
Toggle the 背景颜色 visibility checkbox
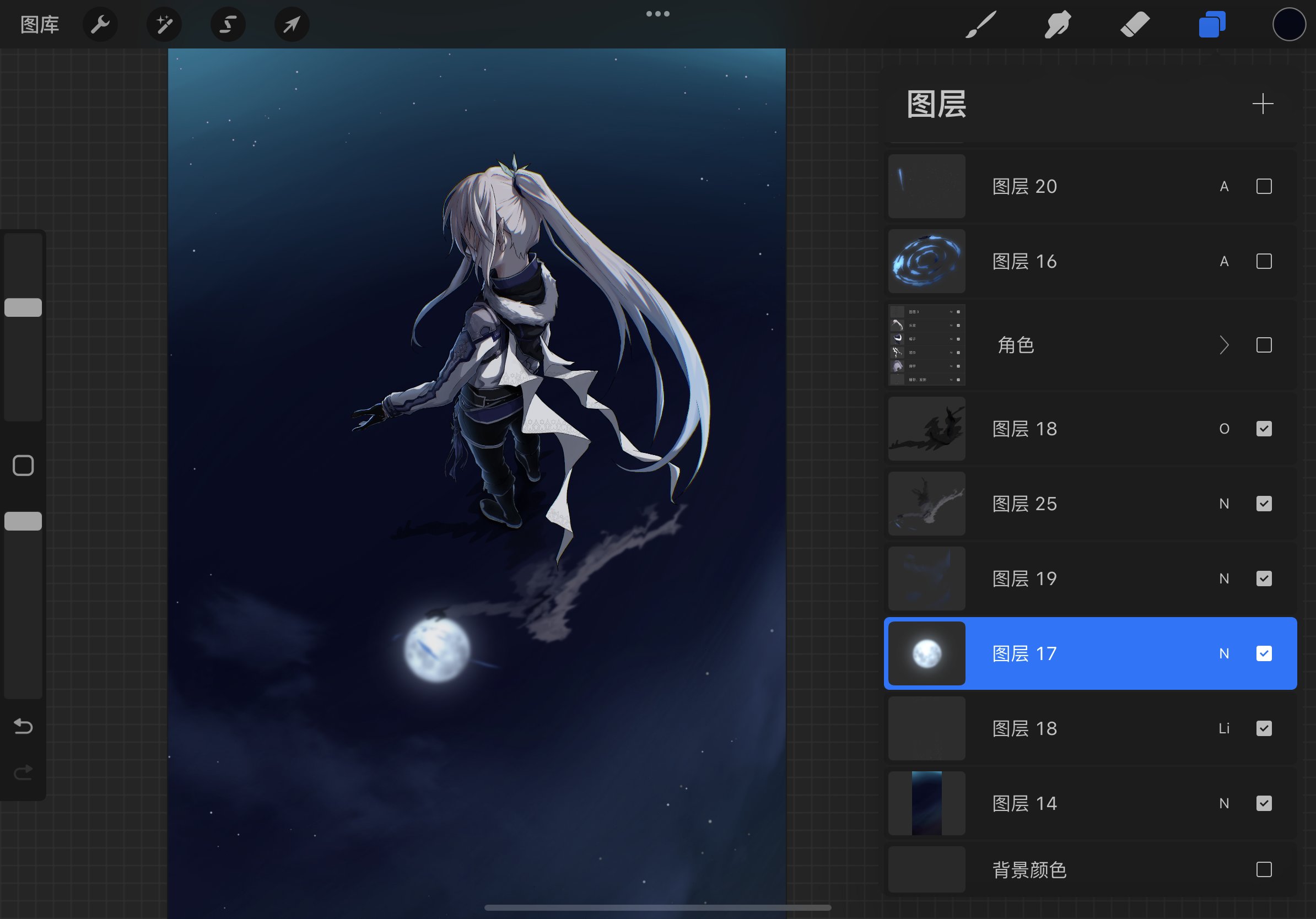(1264, 870)
